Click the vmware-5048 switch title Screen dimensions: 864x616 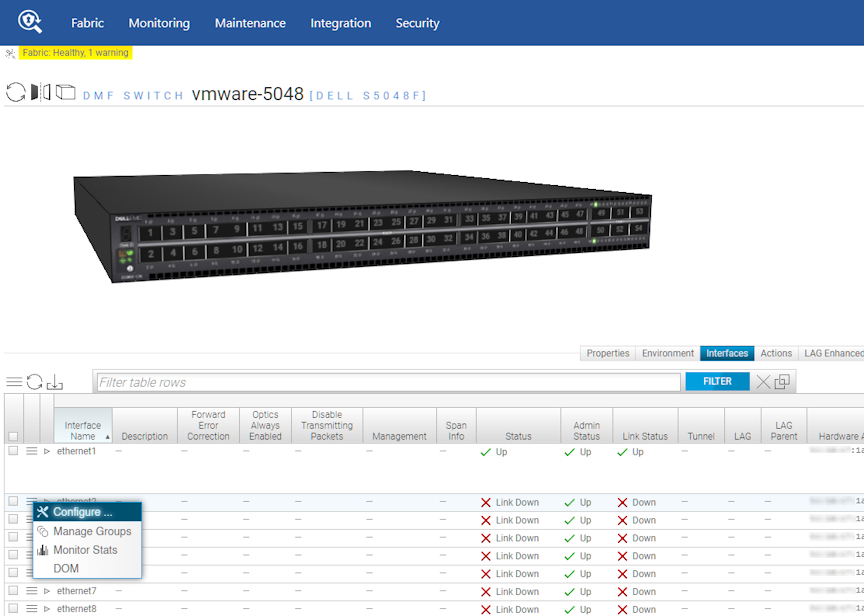247,94
